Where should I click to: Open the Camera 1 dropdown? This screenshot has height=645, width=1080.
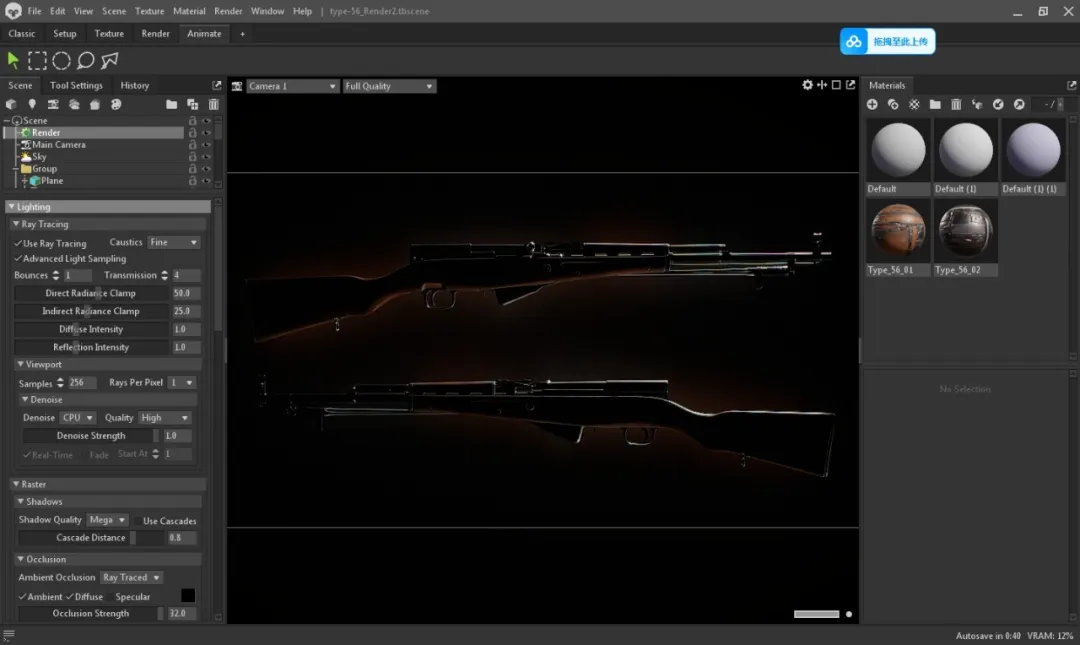pyautogui.click(x=292, y=86)
